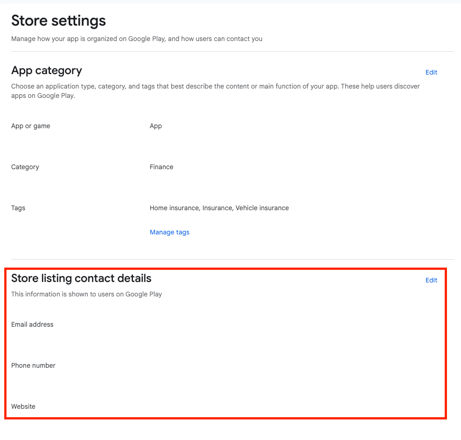461x440 pixels.
Task: Click 'This information is shown to users' text
Action: [87, 294]
